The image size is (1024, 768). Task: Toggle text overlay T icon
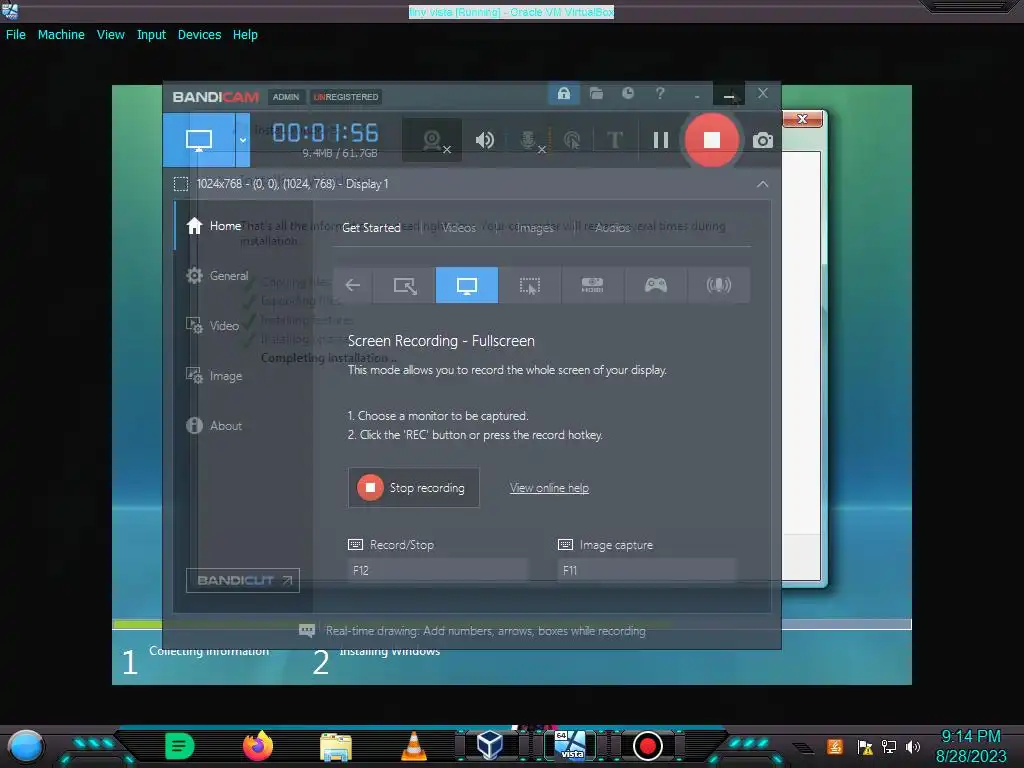click(x=615, y=140)
